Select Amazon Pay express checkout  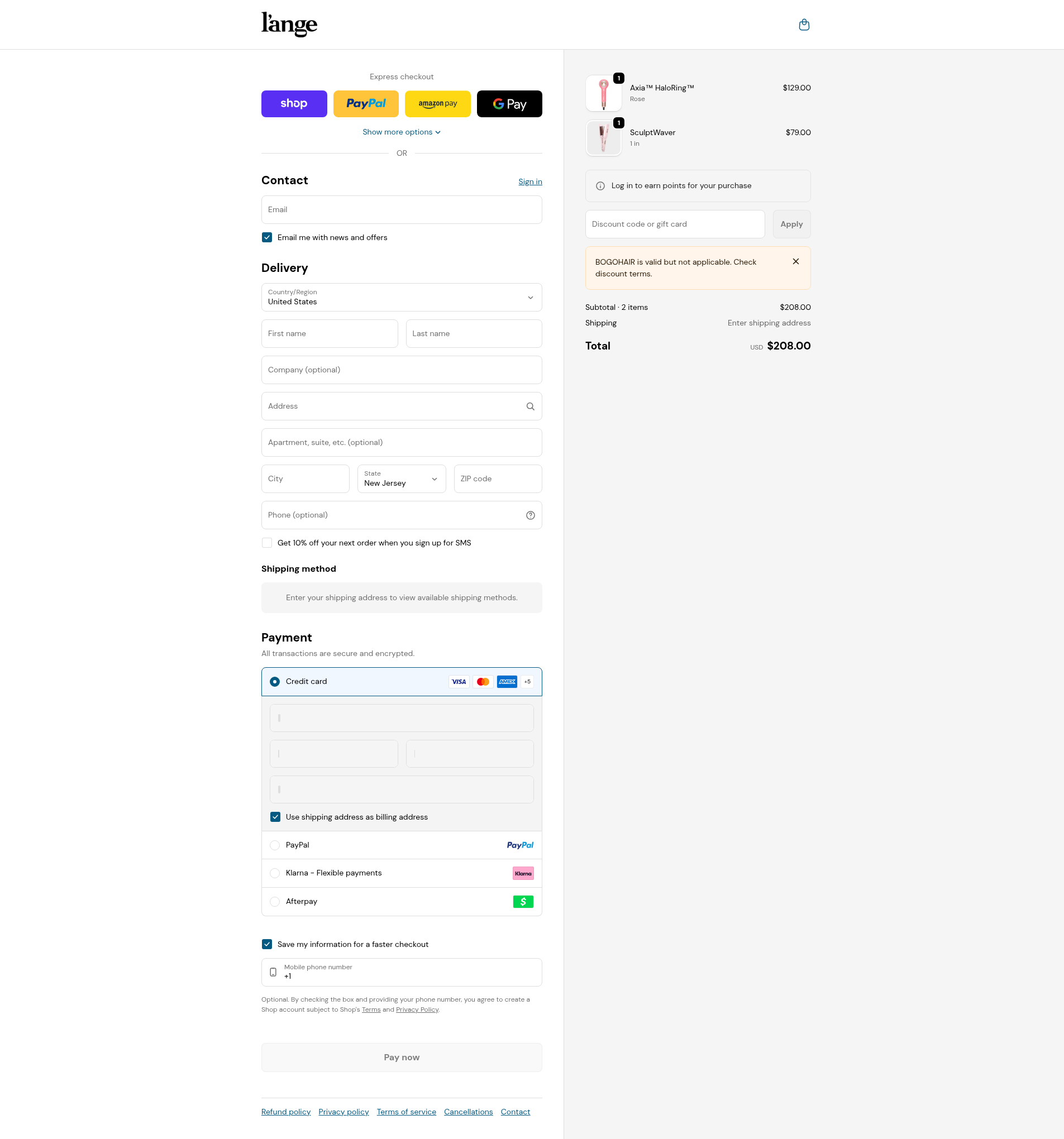point(437,104)
